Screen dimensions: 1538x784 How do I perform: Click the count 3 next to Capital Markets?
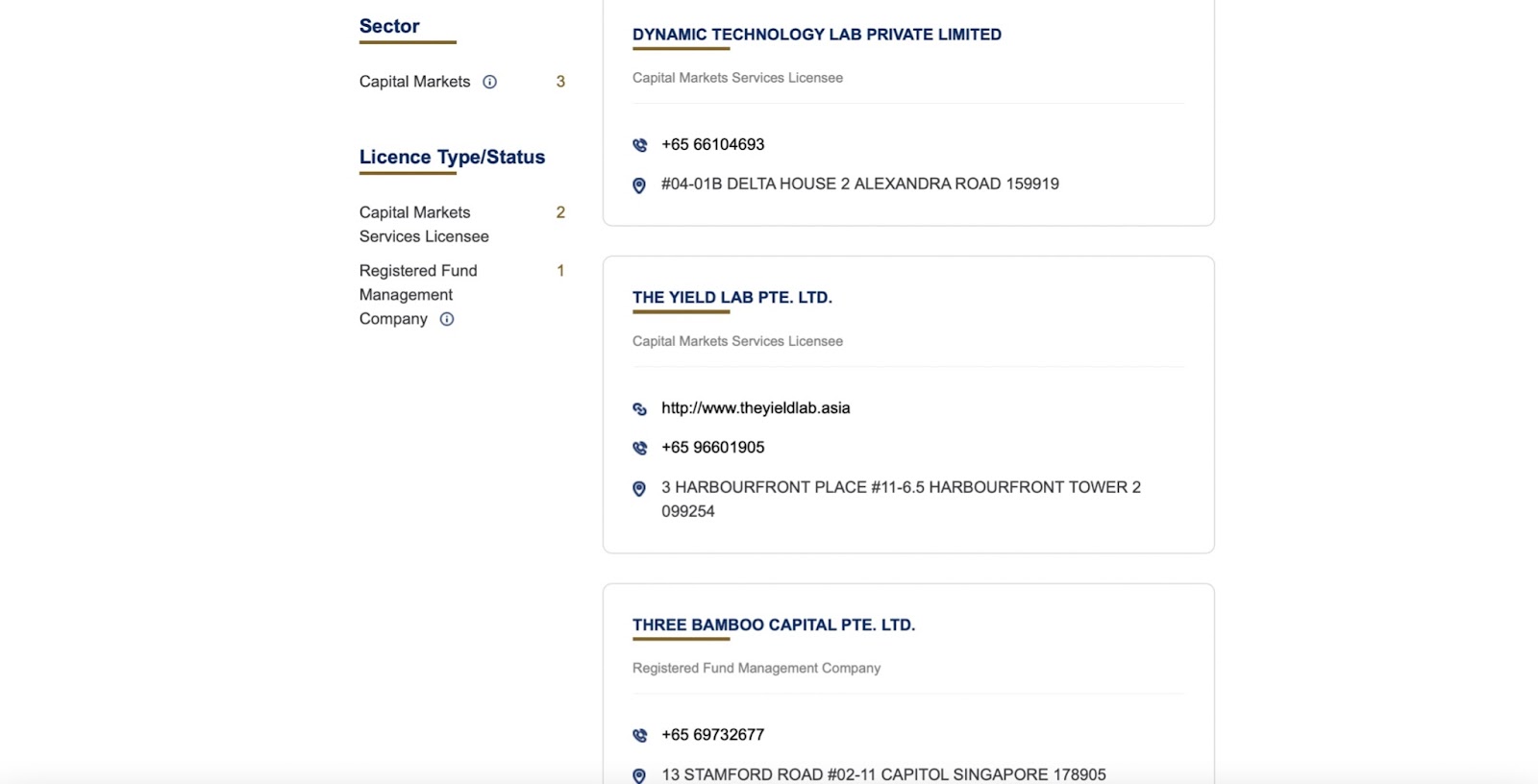(560, 82)
